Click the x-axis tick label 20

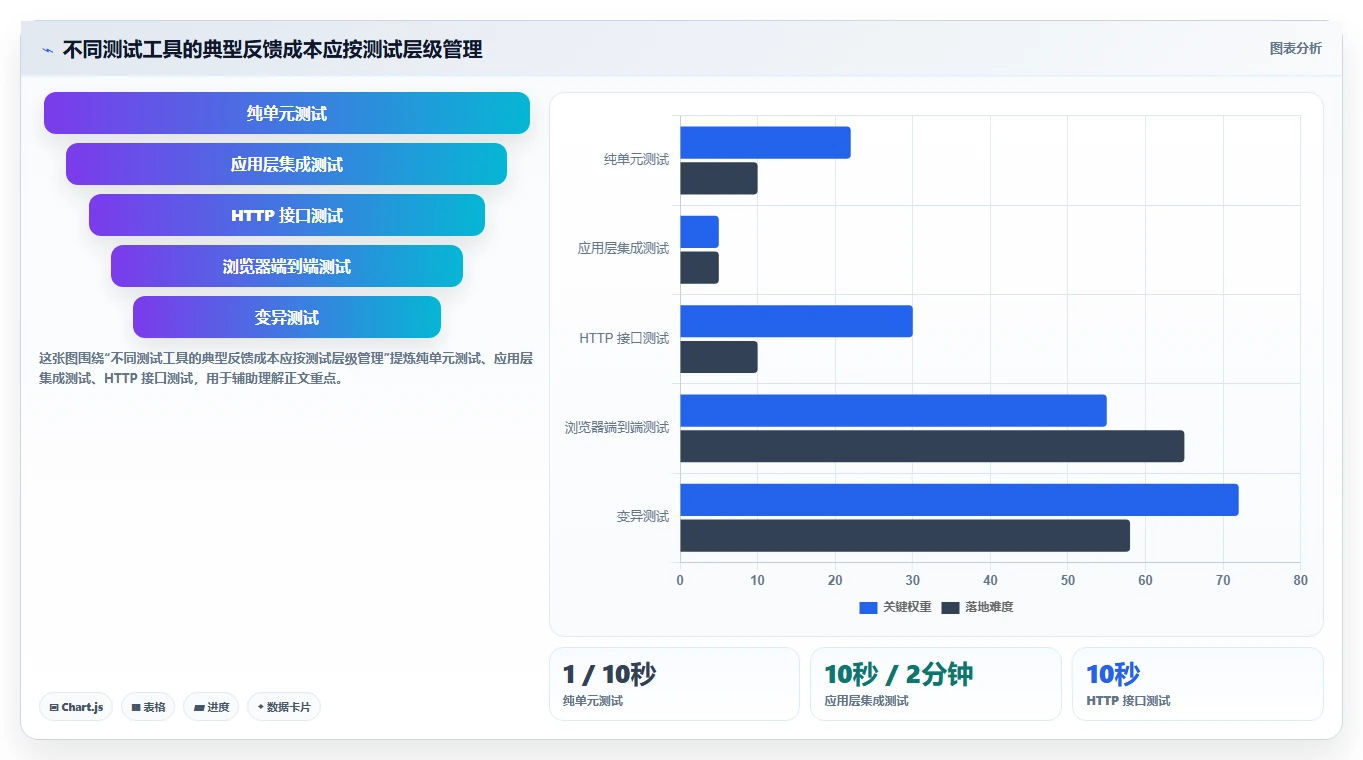[x=835, y=581]
